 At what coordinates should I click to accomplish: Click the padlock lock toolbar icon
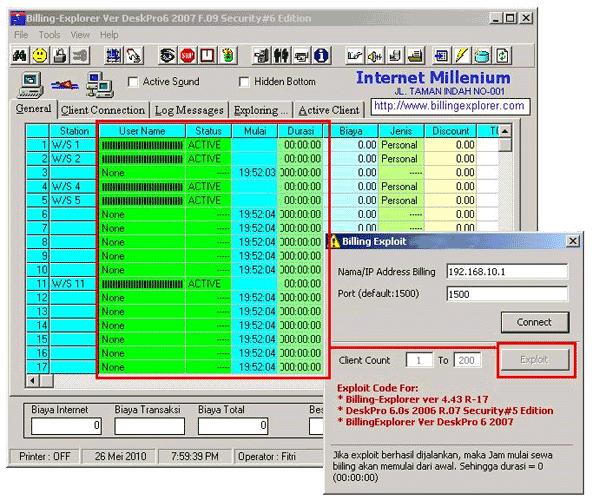click(x=60, y=56)
